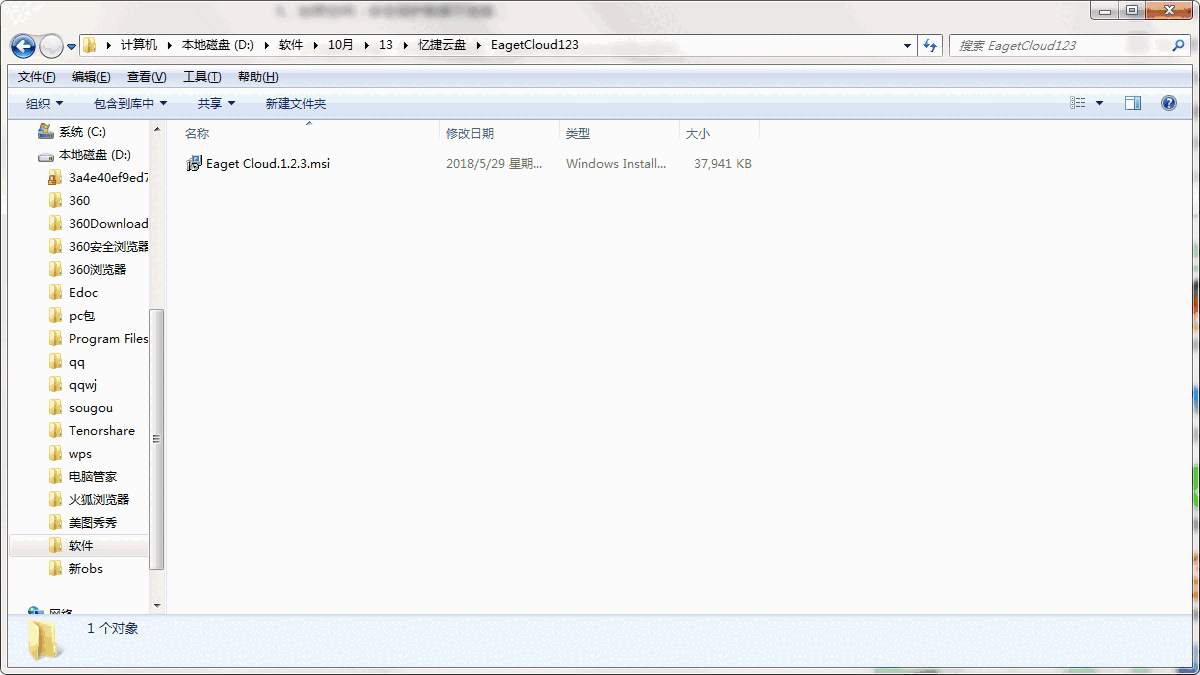Click EagetCloud123 in the address breadcrumb
Viewport: 1200px width, 675px height.
(x=535, y=45)
